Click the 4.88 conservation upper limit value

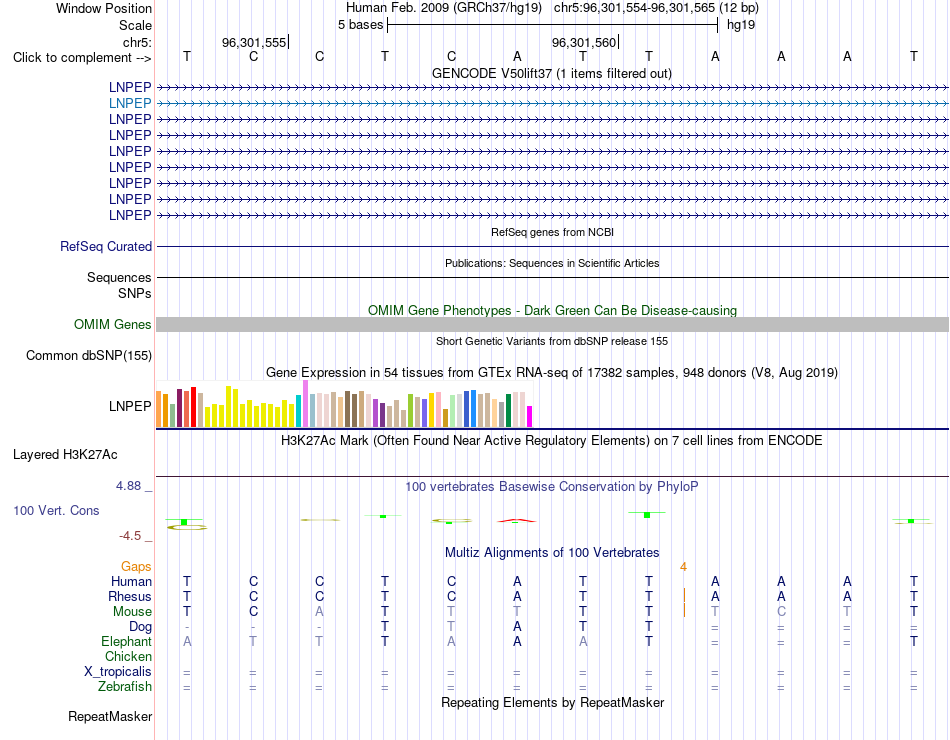(128, 485)
